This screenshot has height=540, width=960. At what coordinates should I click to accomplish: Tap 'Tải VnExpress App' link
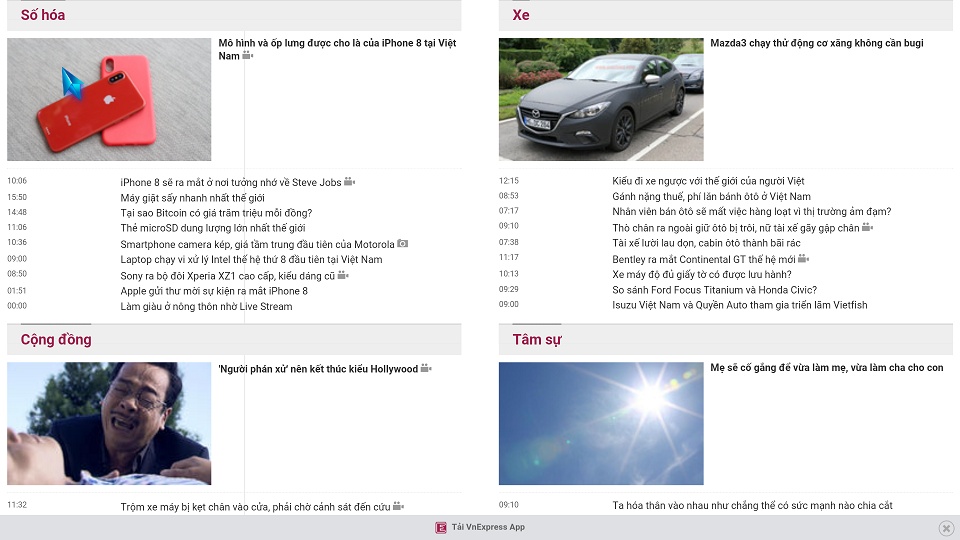click(x=488, y=527)
